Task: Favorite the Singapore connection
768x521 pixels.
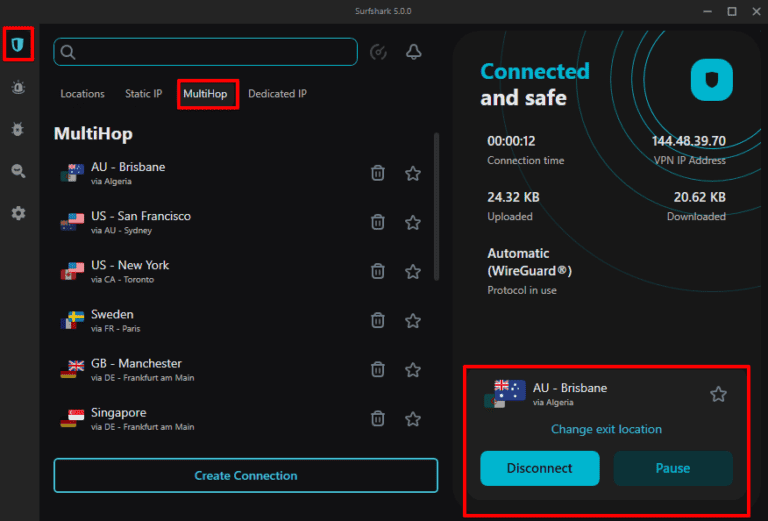Action: [x=413, y=419]
